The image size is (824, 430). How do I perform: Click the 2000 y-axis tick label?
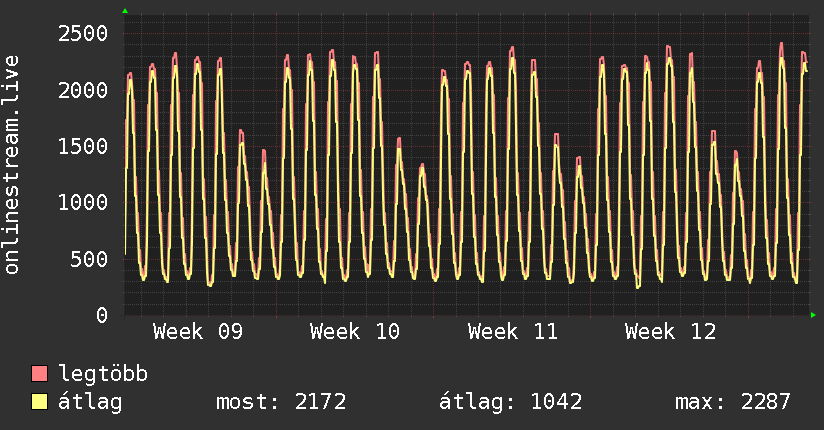[82, 90]
